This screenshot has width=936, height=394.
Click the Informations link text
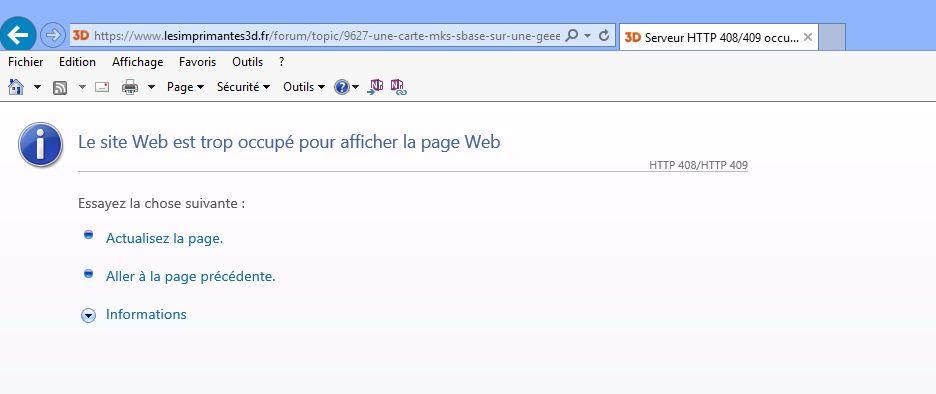(x=146, y=314)
